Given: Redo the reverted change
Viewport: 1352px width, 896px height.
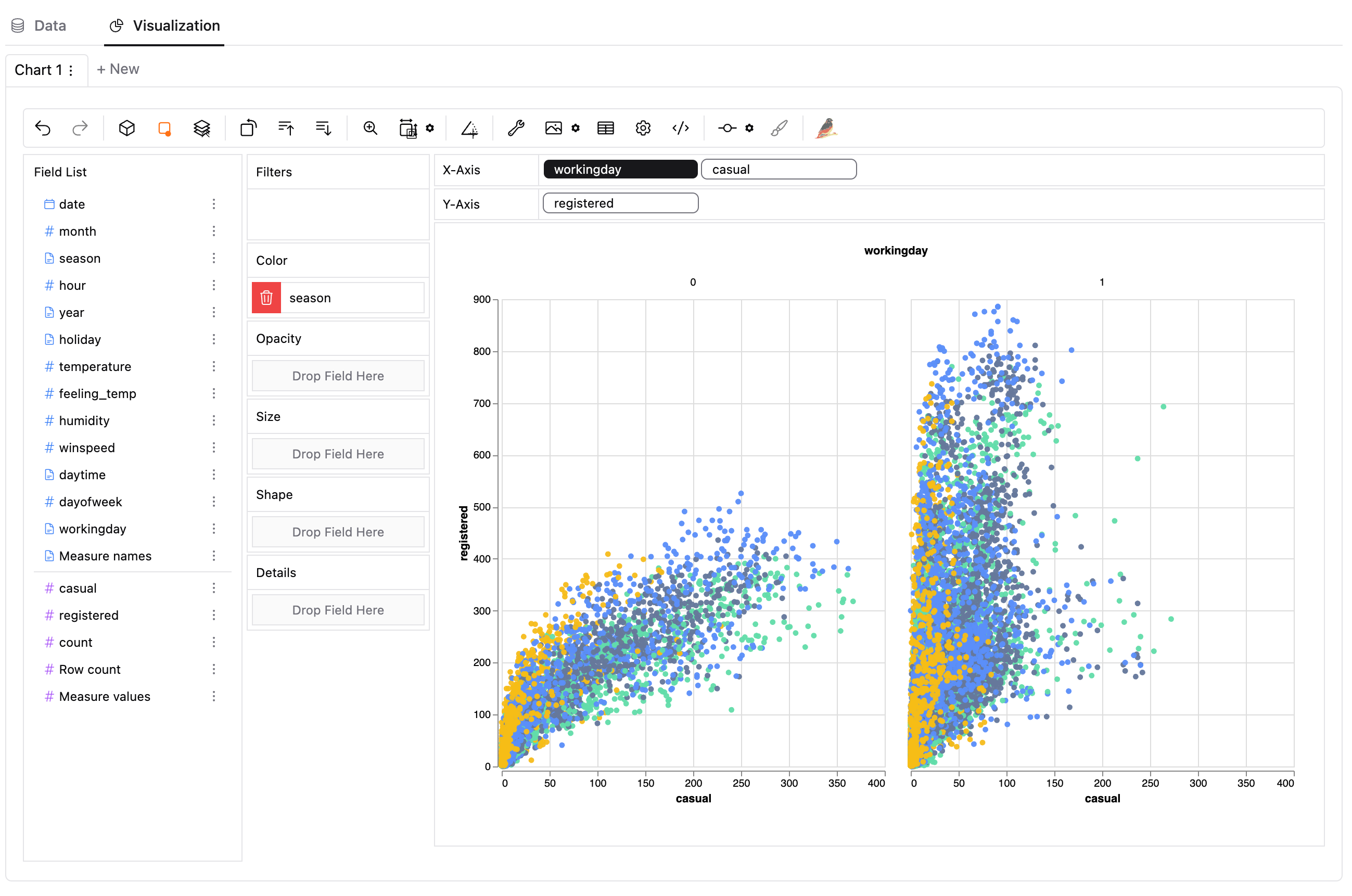Looking at the screenshot, I should [x=80, y=128].
